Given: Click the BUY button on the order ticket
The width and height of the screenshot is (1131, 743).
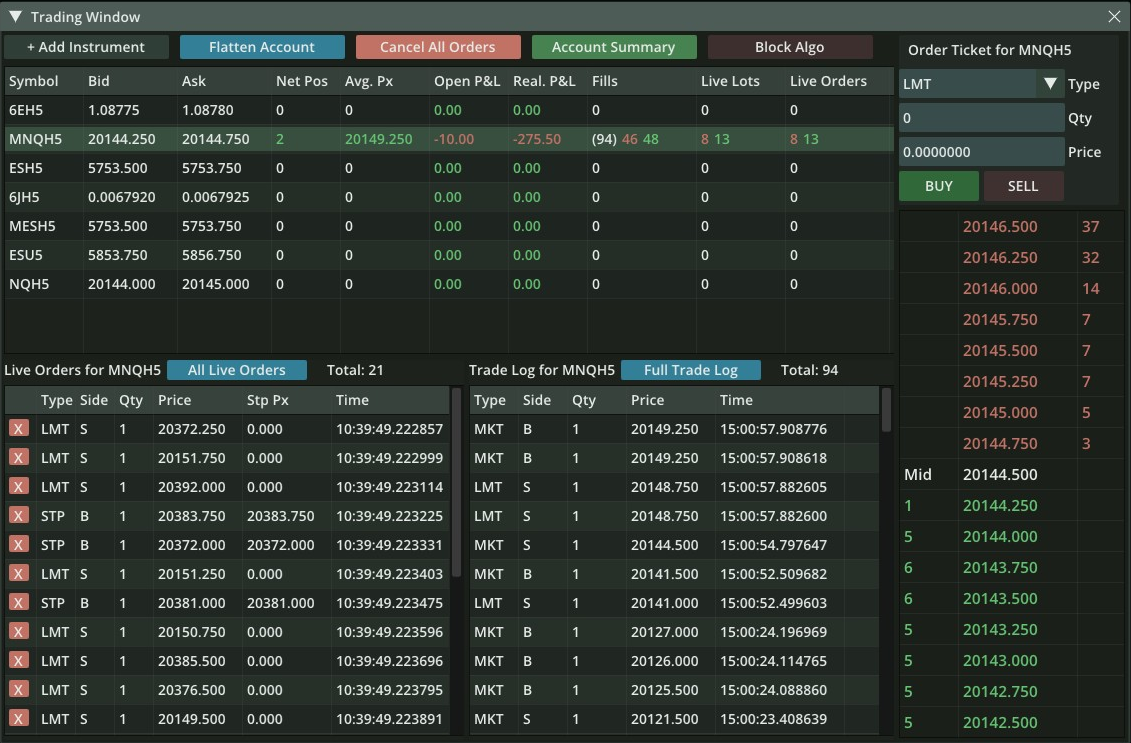Looking at the screenshot, I should (938, 185).
